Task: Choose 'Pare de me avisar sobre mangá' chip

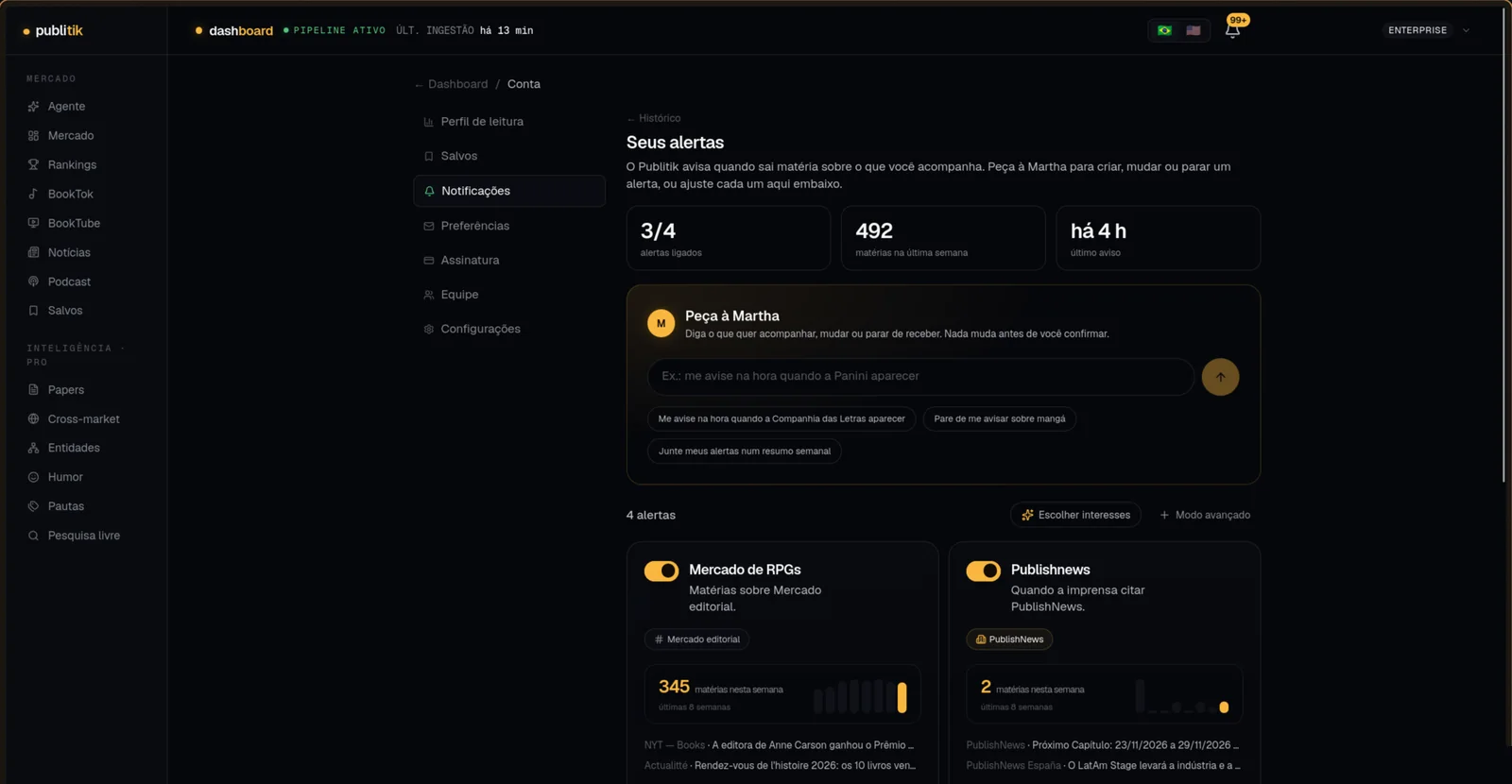Action: [999, 418]
